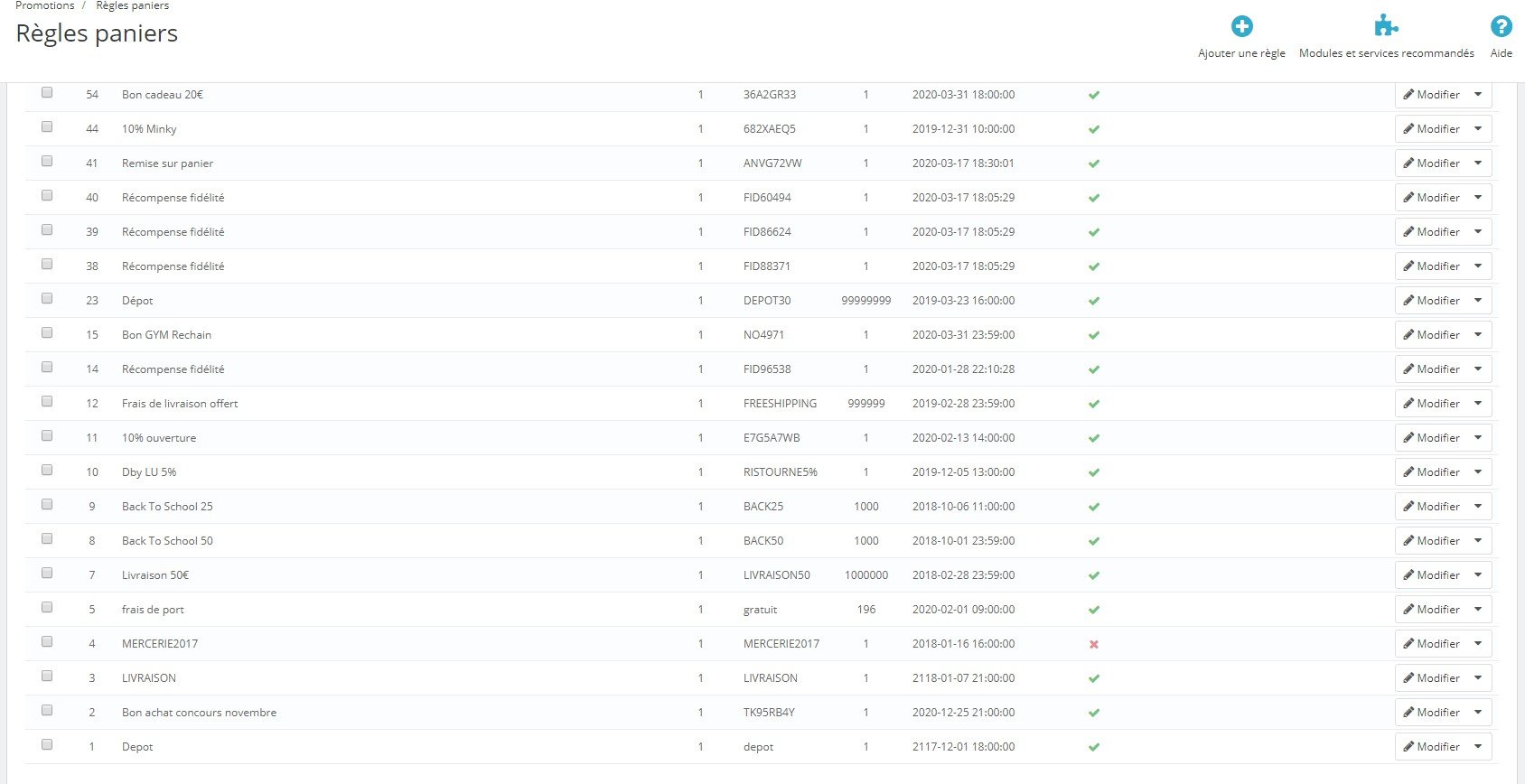Toggle status check for Bon GYM Rechain

click(x=1094, y=335)
